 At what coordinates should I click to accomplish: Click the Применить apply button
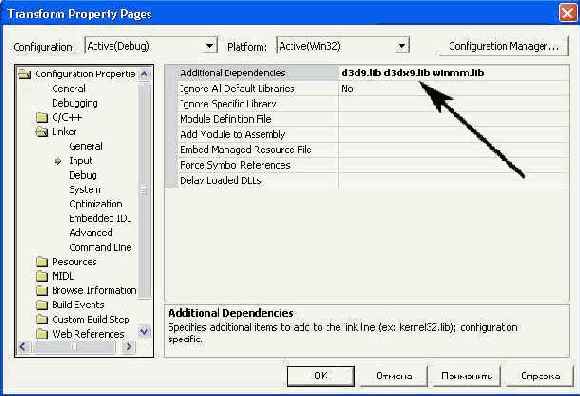pyautogui.click(x=466, y=376)
